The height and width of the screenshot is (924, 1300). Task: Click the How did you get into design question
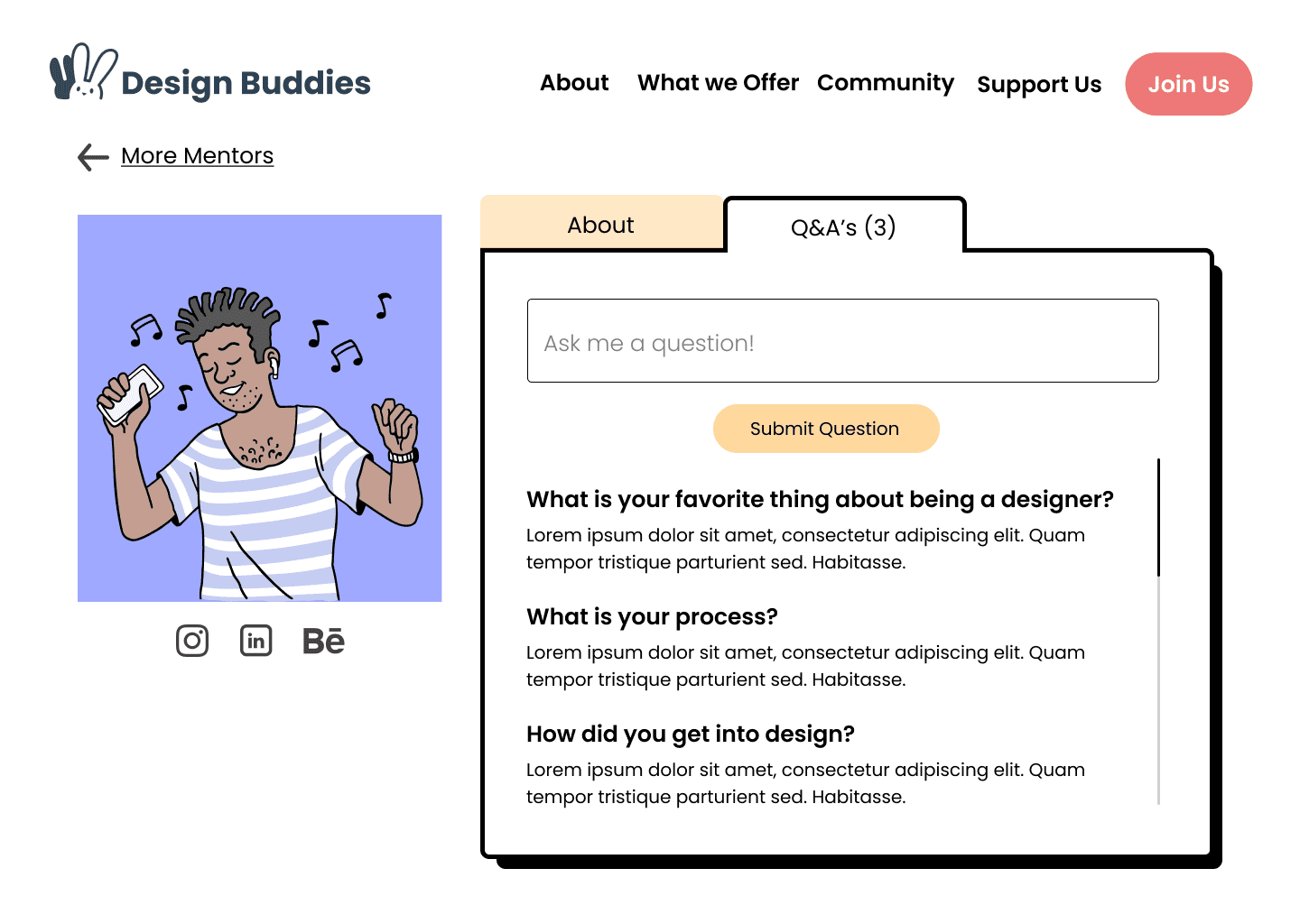[690, 735]
